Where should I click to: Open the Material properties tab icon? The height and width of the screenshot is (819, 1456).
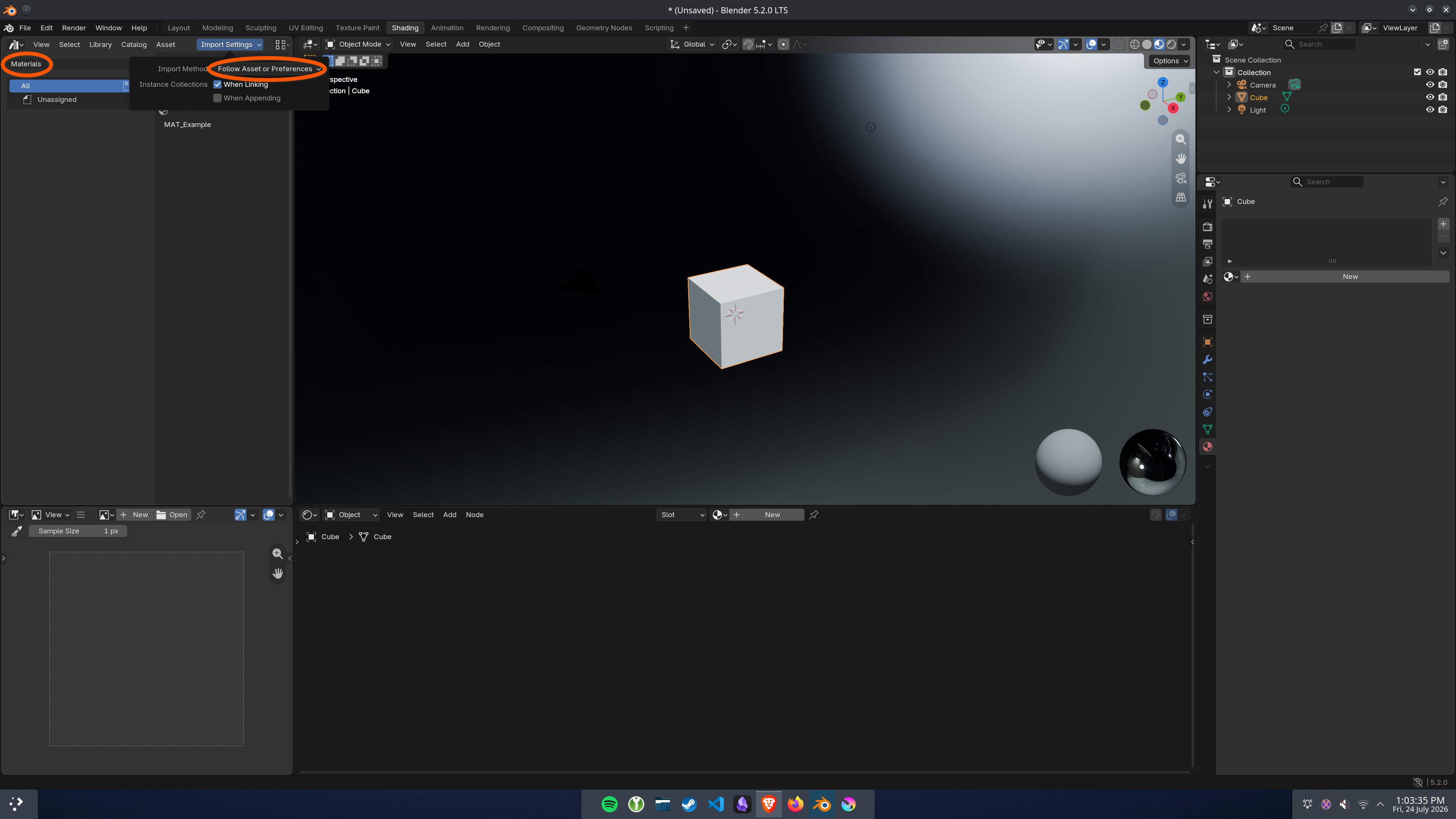[1207, 447]
